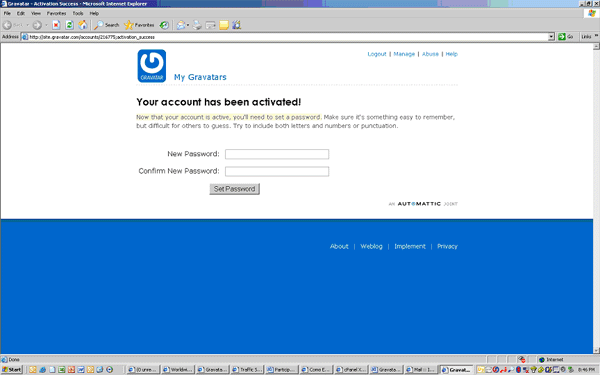The height and width of the screenshot is (375, 600).
Task: Click the About footer link
Action: 339,246
